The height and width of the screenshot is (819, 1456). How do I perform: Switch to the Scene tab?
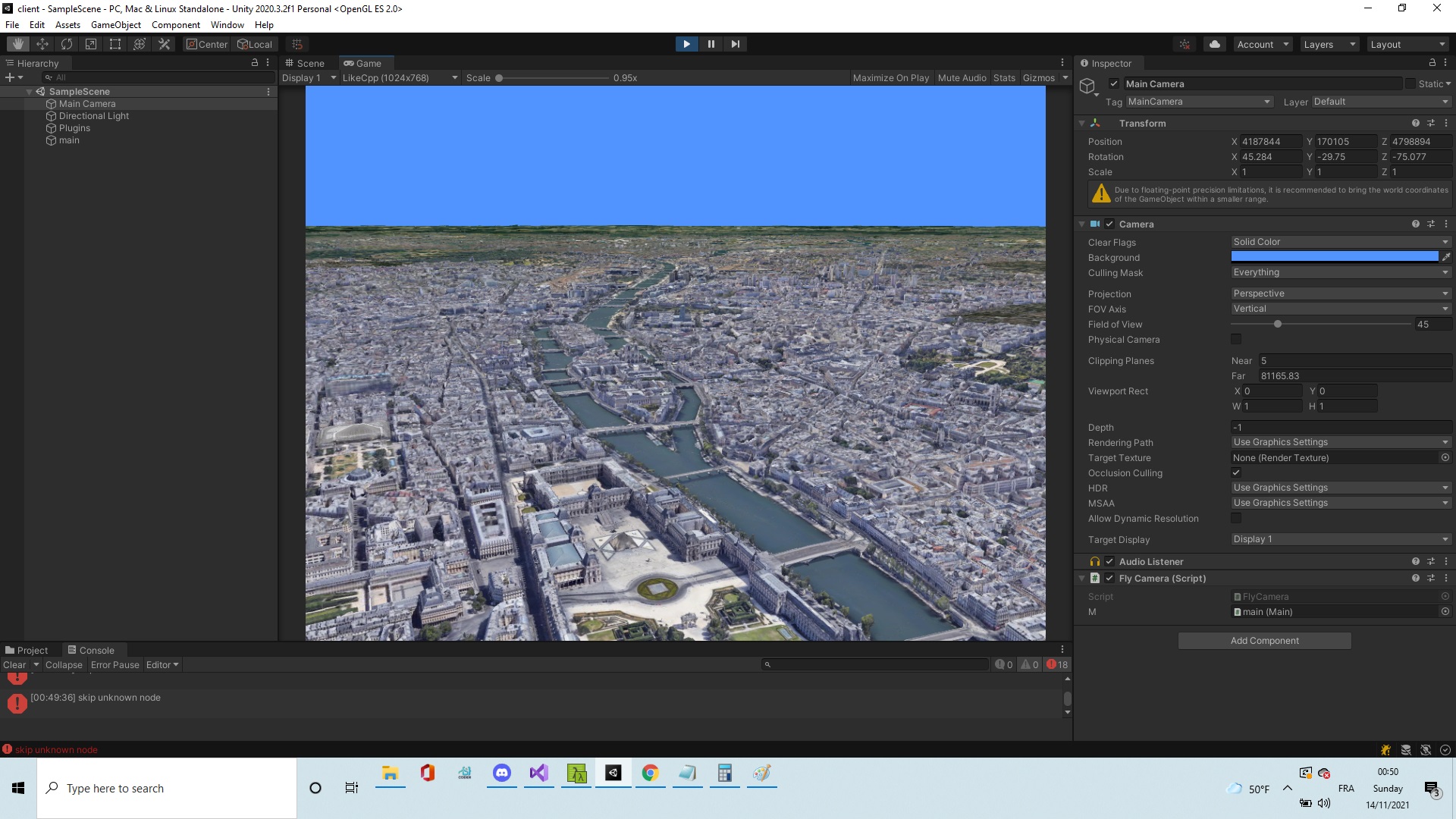pos(305,63)
